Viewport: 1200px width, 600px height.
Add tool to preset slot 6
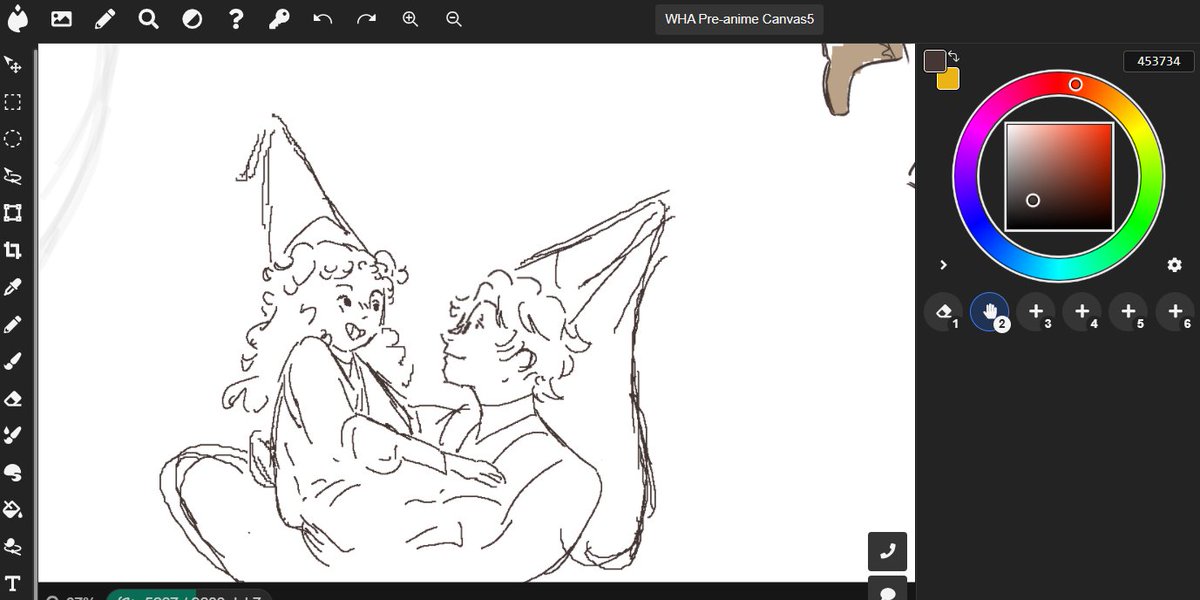(x=1175, y=312)
